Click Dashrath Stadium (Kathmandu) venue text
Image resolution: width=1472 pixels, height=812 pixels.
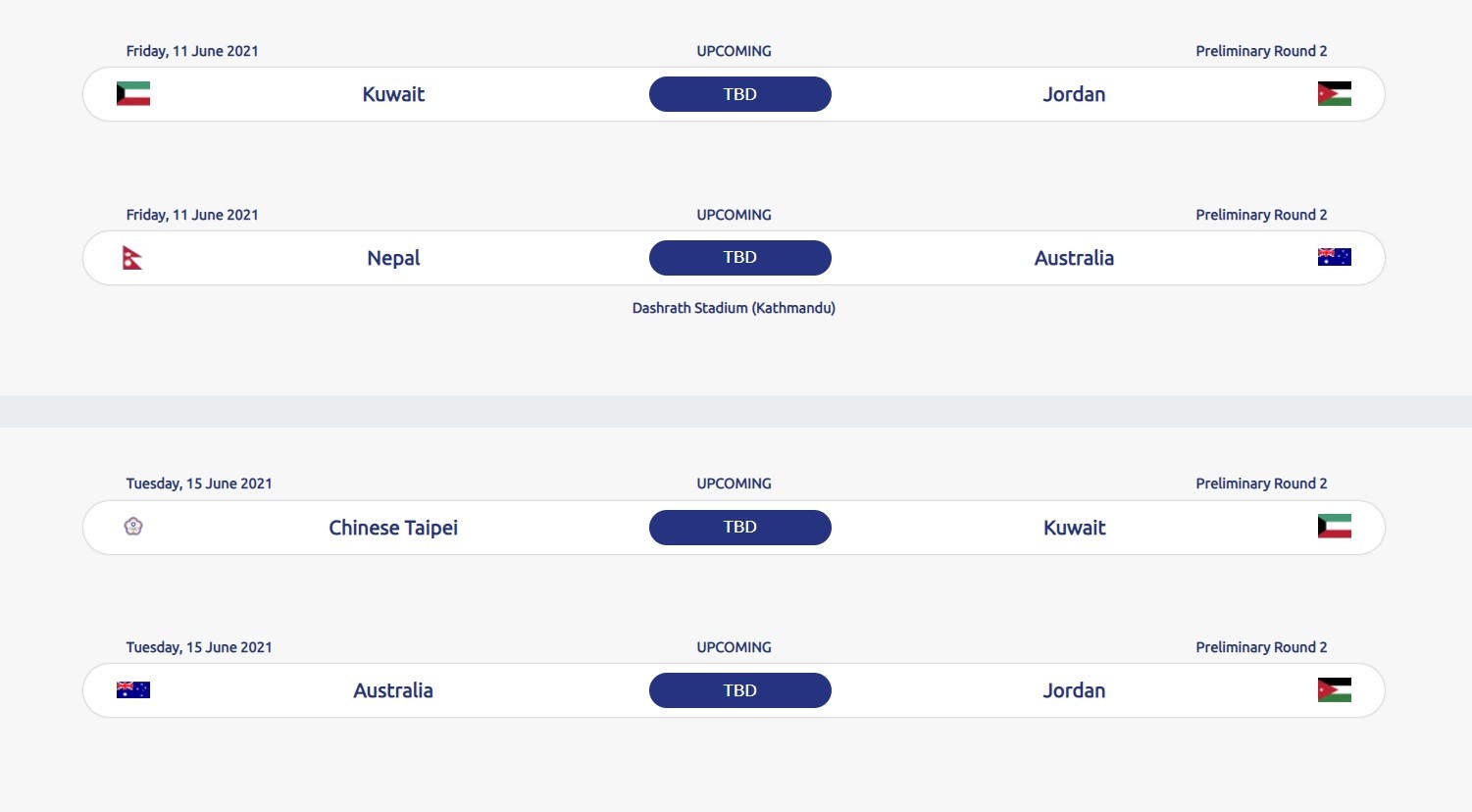pos(734,308)
